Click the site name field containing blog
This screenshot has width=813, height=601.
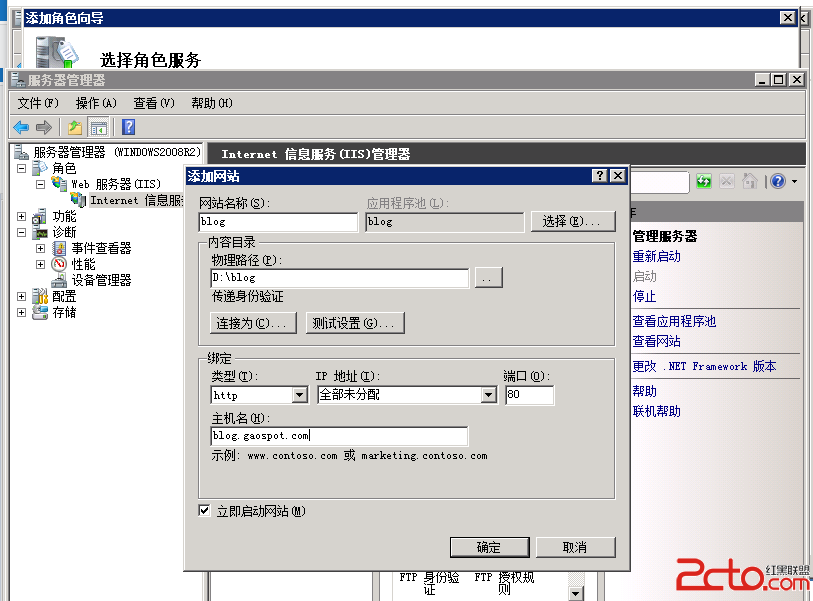(278, 222)
